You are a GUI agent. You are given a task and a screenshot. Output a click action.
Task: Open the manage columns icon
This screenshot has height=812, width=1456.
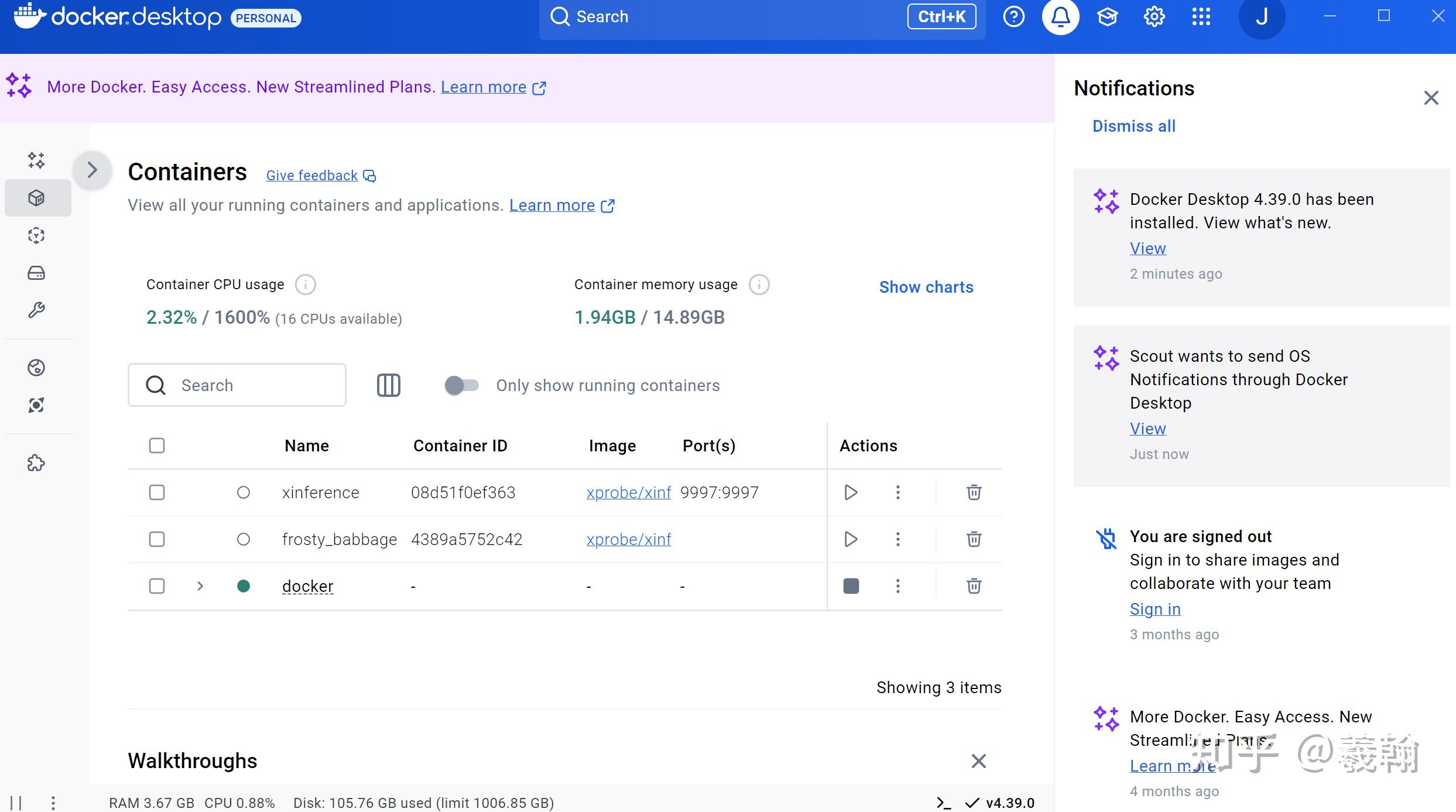point(388,385)
